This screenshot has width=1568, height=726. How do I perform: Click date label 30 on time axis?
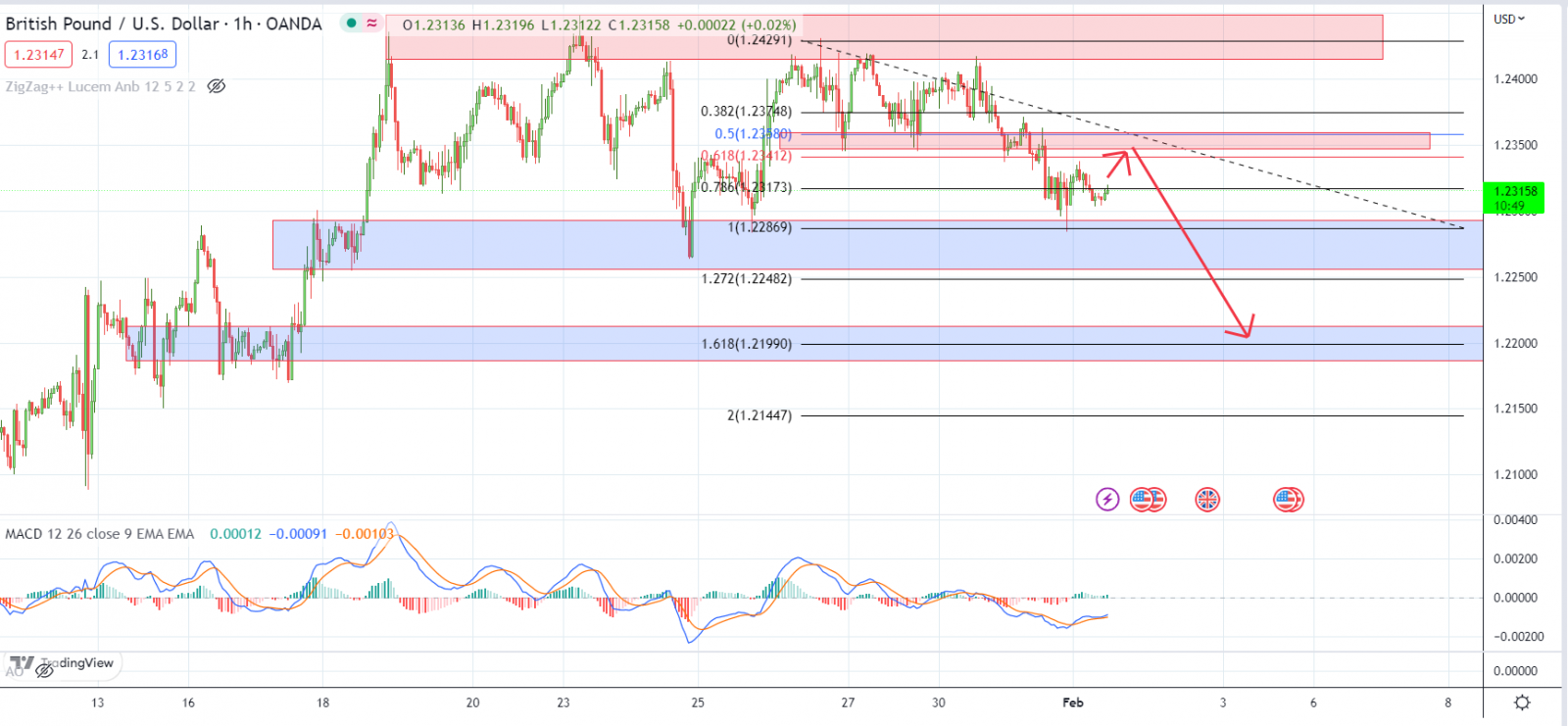point(939,702)
